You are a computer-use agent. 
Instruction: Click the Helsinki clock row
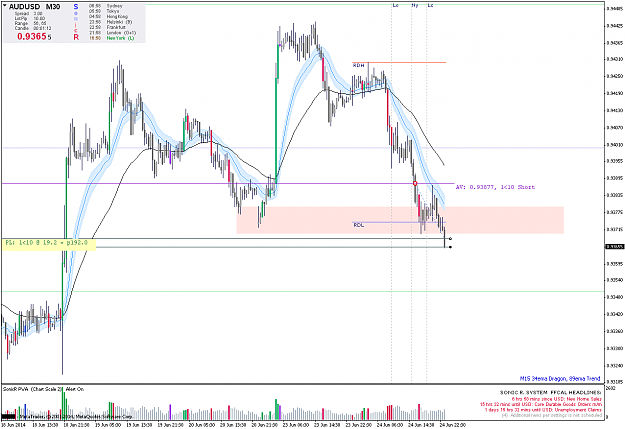[x=110, y=22]
